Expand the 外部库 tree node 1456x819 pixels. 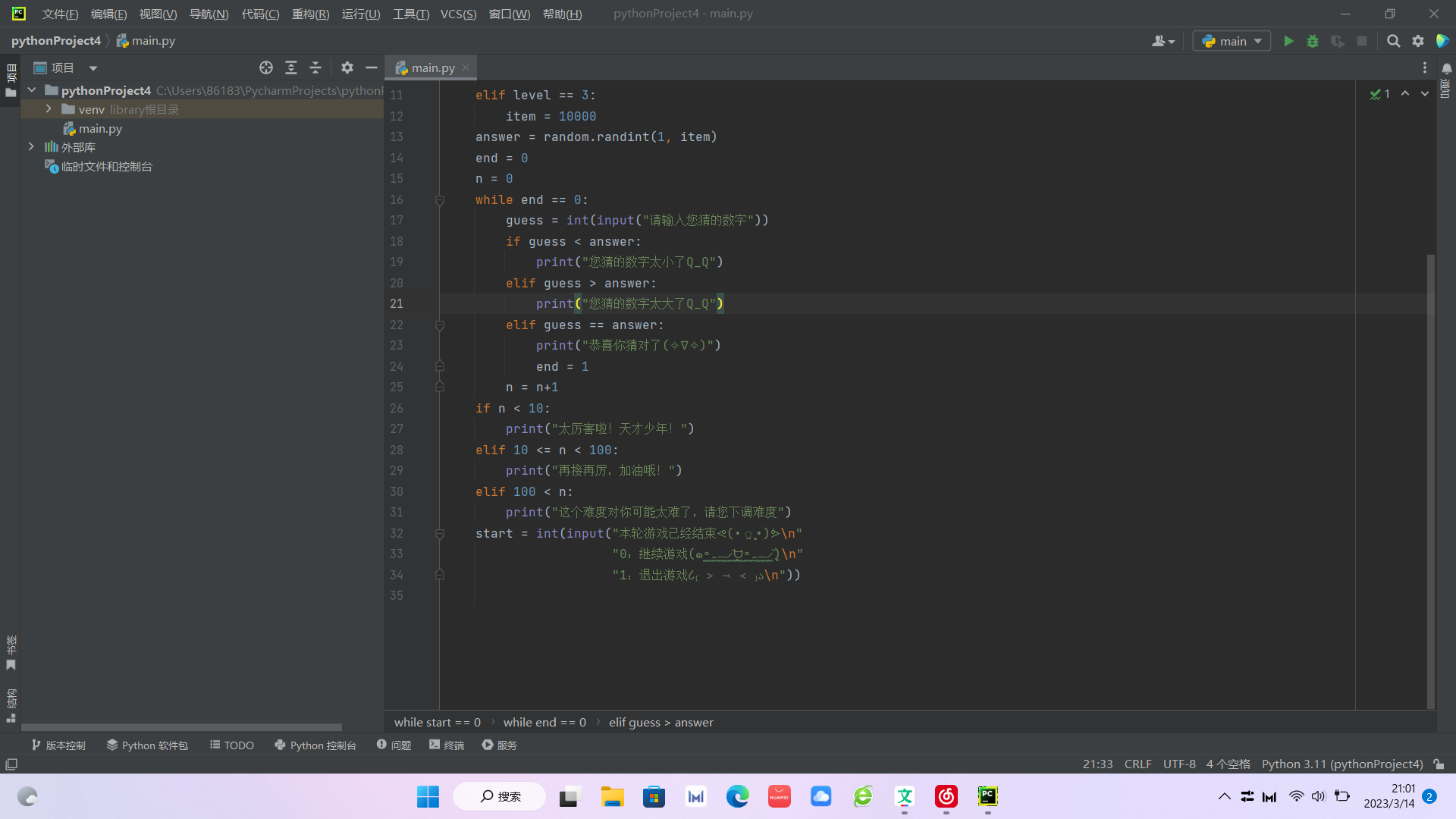point(31,146)
